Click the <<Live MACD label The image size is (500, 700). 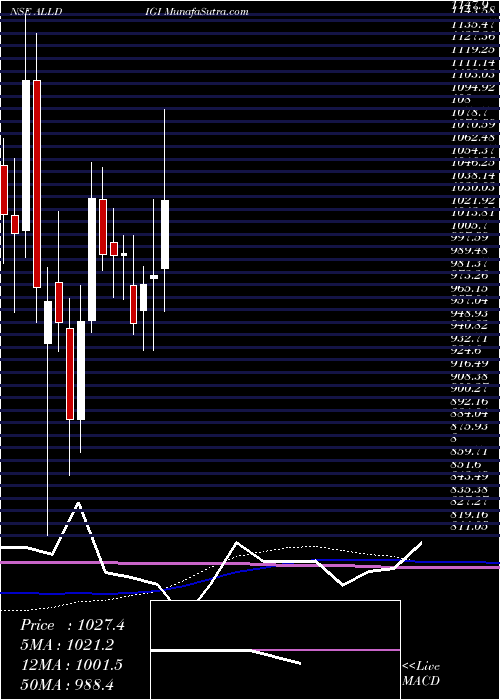pos(421,674)
